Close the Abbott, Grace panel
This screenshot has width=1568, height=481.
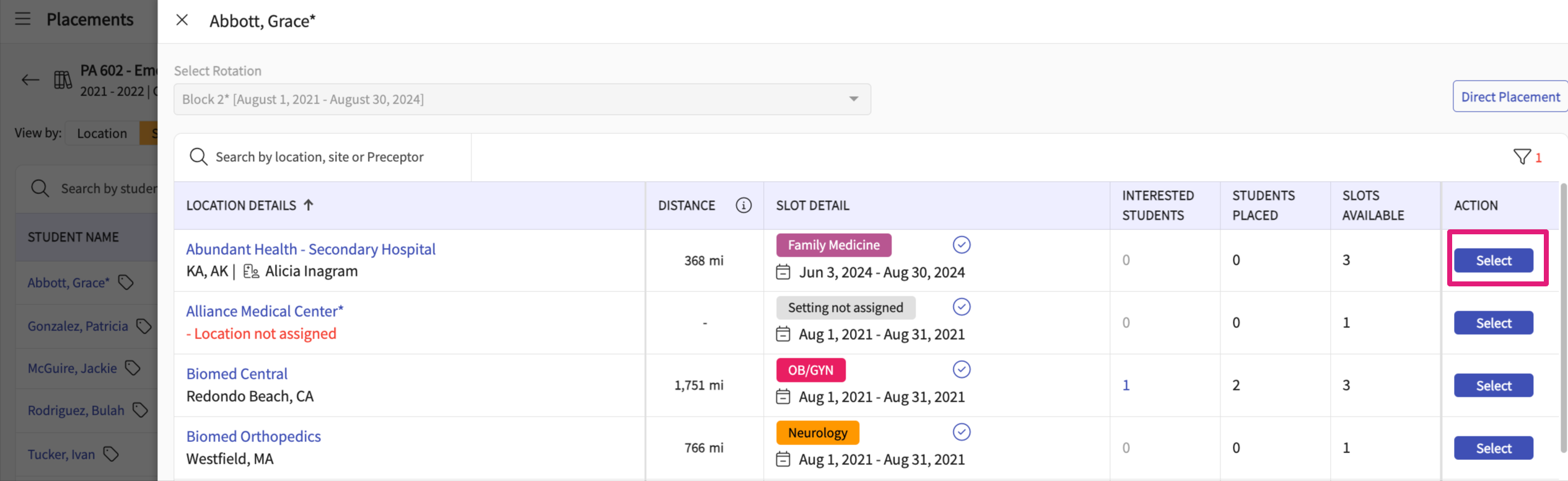tap(182, 20)
